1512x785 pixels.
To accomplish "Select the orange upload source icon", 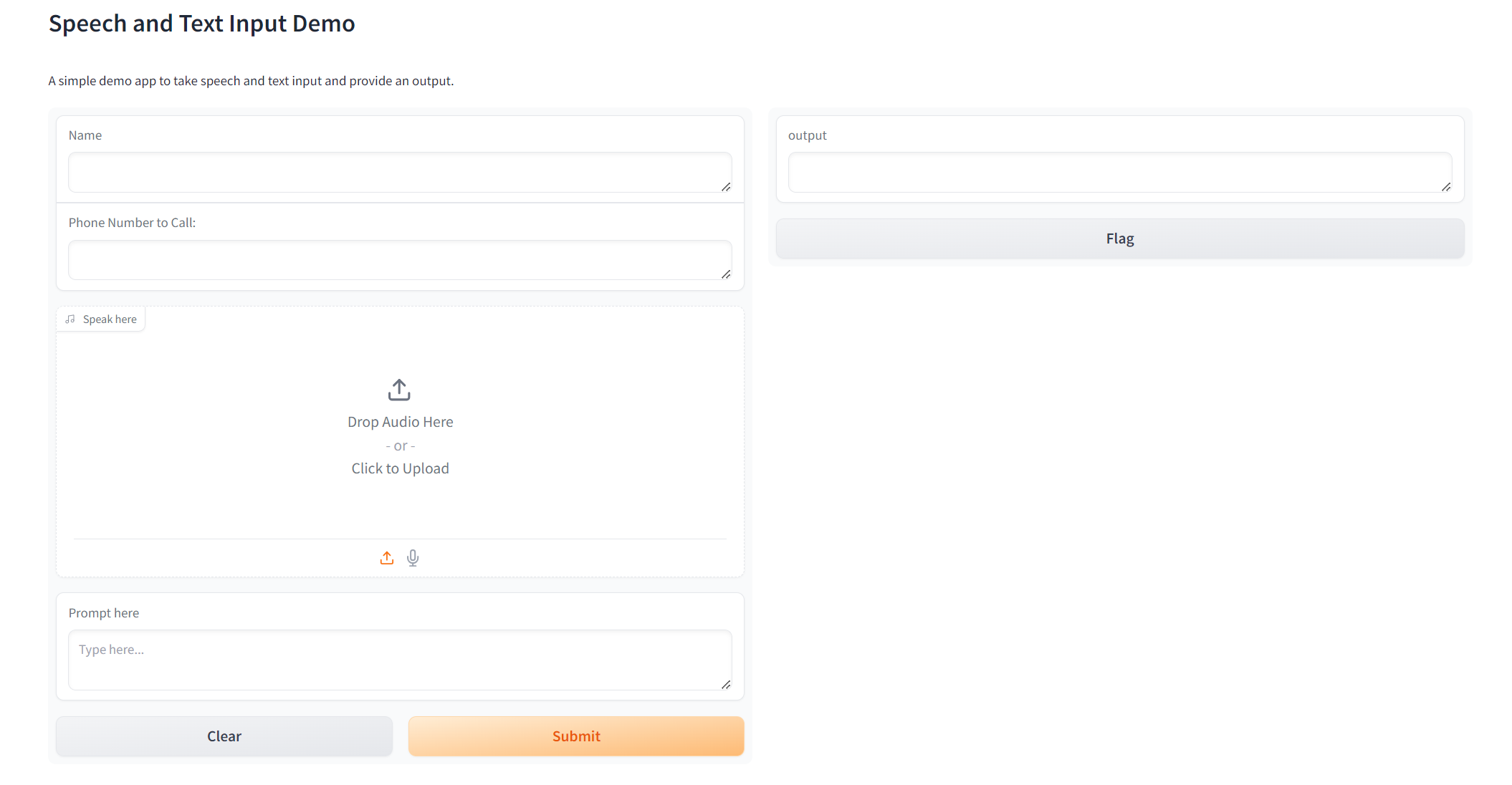I will [387, 558].
